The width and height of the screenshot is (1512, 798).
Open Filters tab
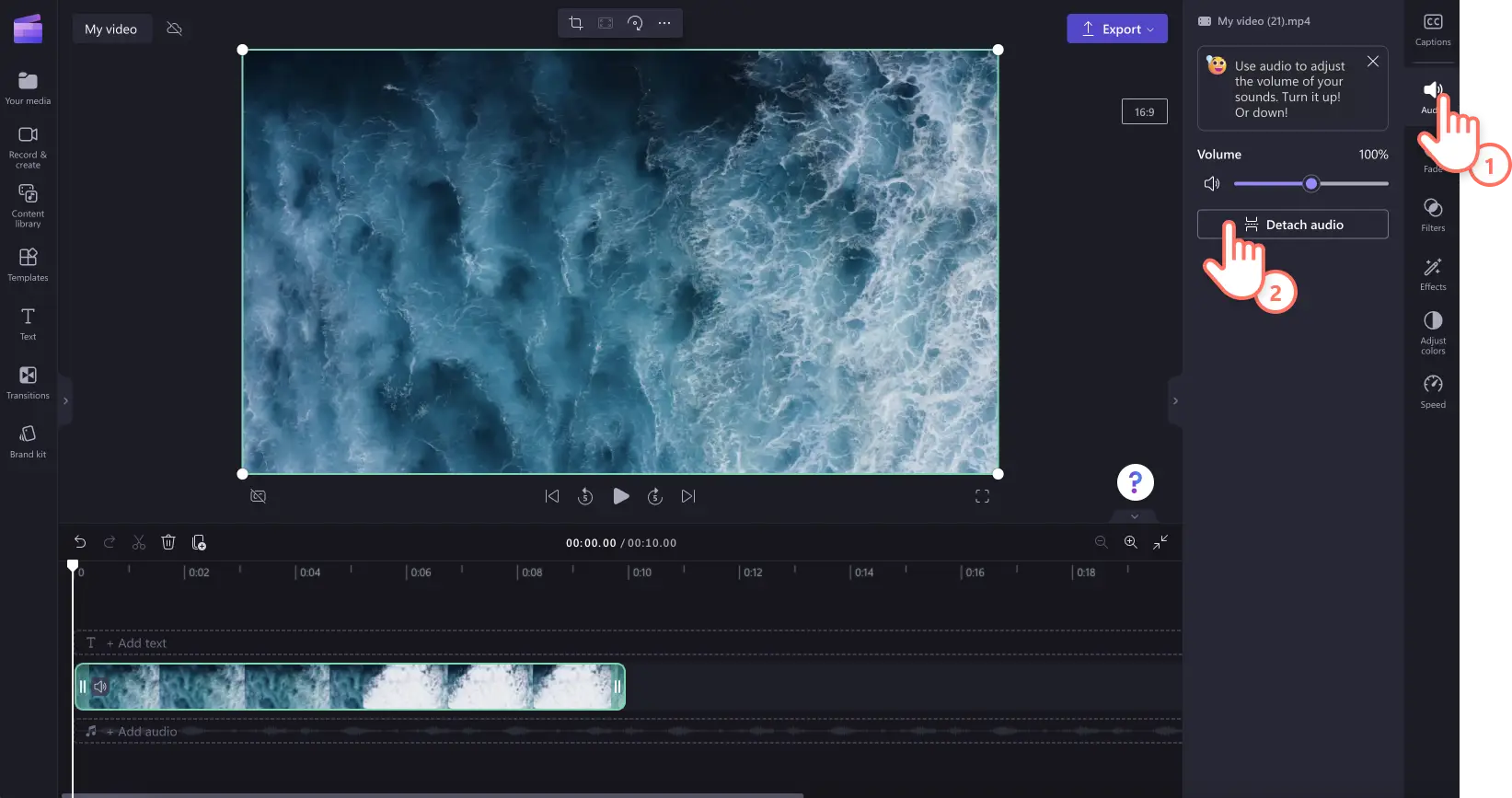(x=1433, y=214)
